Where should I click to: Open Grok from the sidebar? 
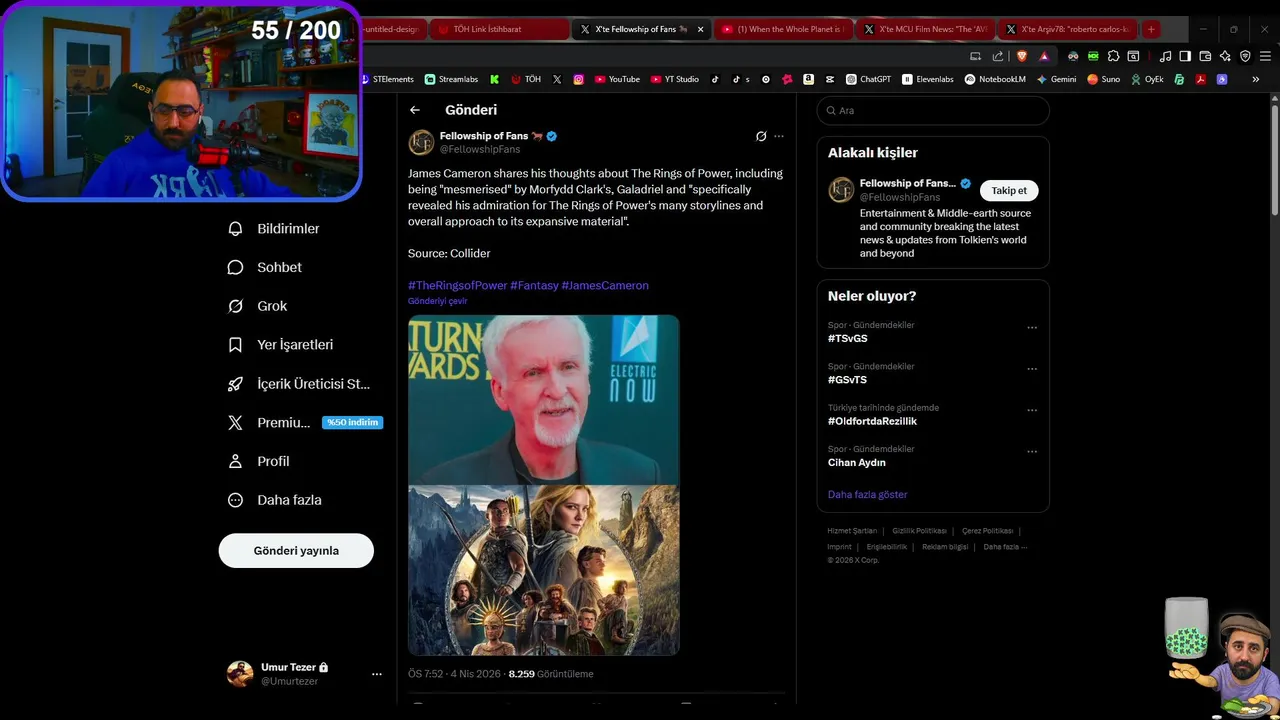(x=259, y=306)
